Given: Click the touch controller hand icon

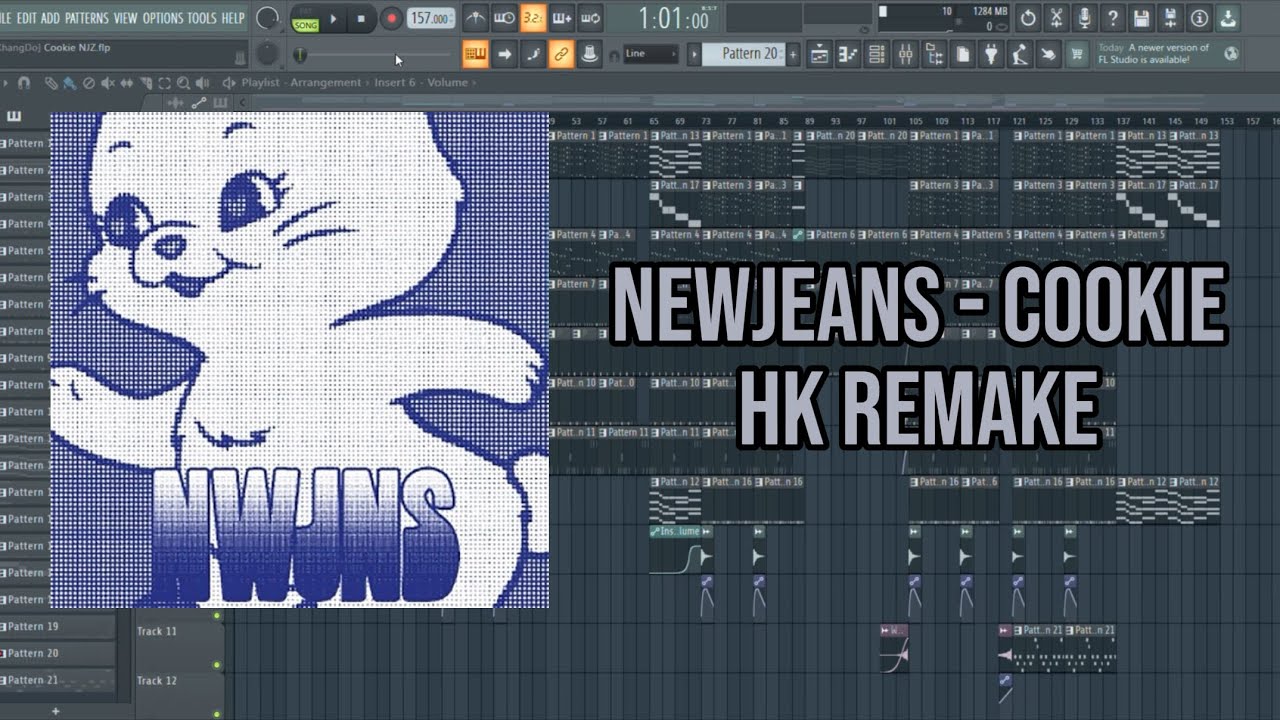Looking at the screenshot, I should click(x=1048, y=55).
